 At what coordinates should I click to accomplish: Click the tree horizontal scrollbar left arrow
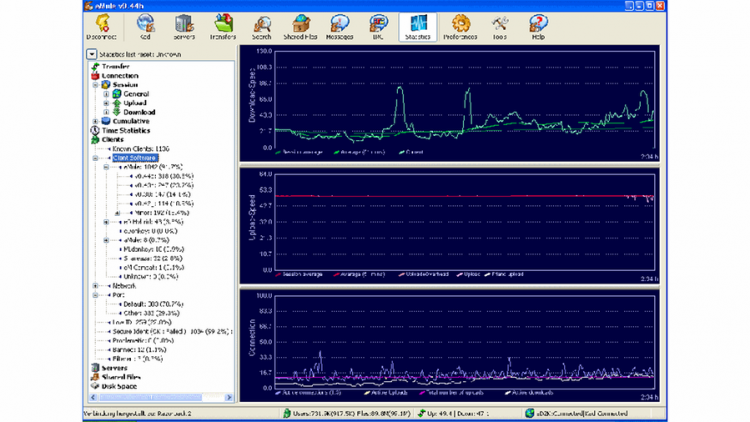(x=93, y=397)
